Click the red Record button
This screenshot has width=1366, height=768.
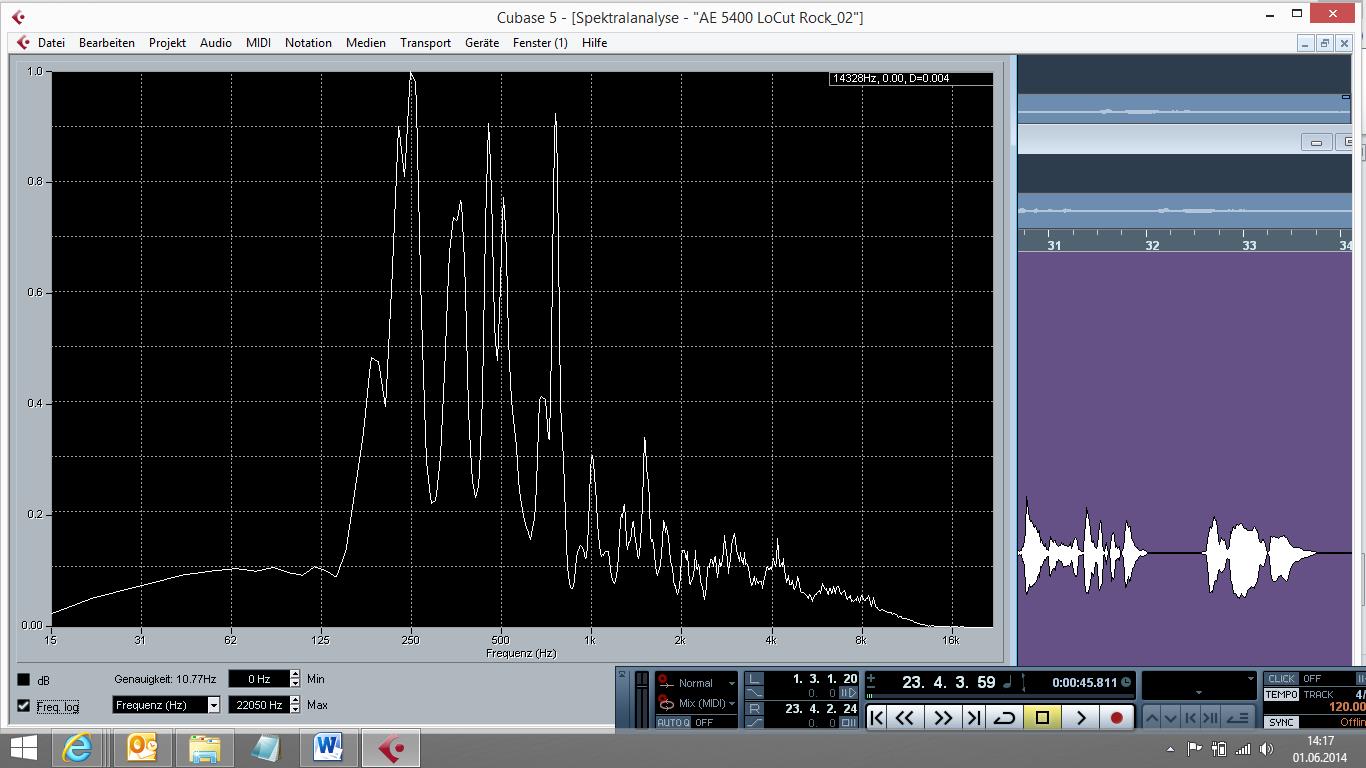[1117, 717]
